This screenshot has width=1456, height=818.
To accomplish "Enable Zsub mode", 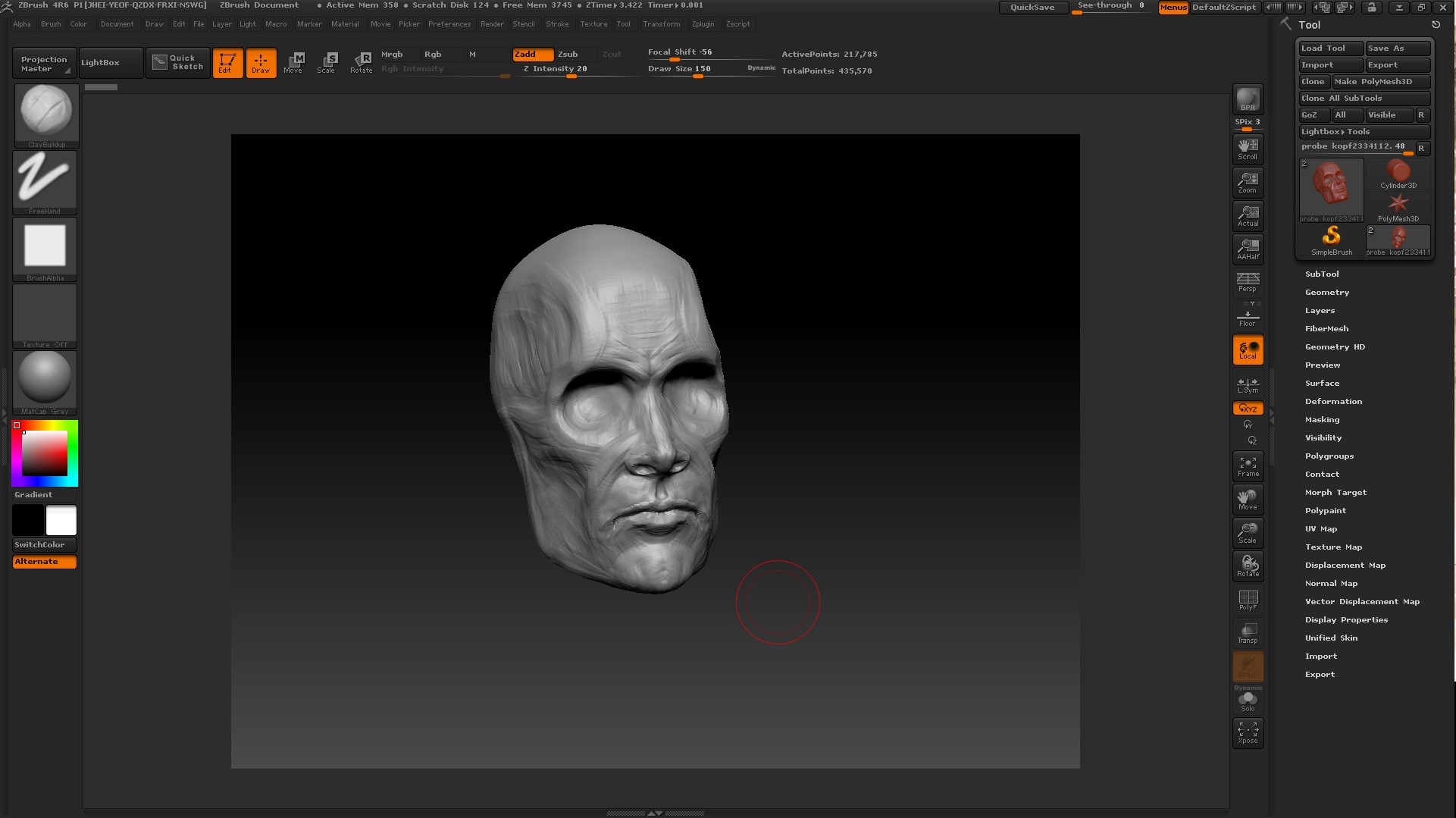I will point(575,55).
